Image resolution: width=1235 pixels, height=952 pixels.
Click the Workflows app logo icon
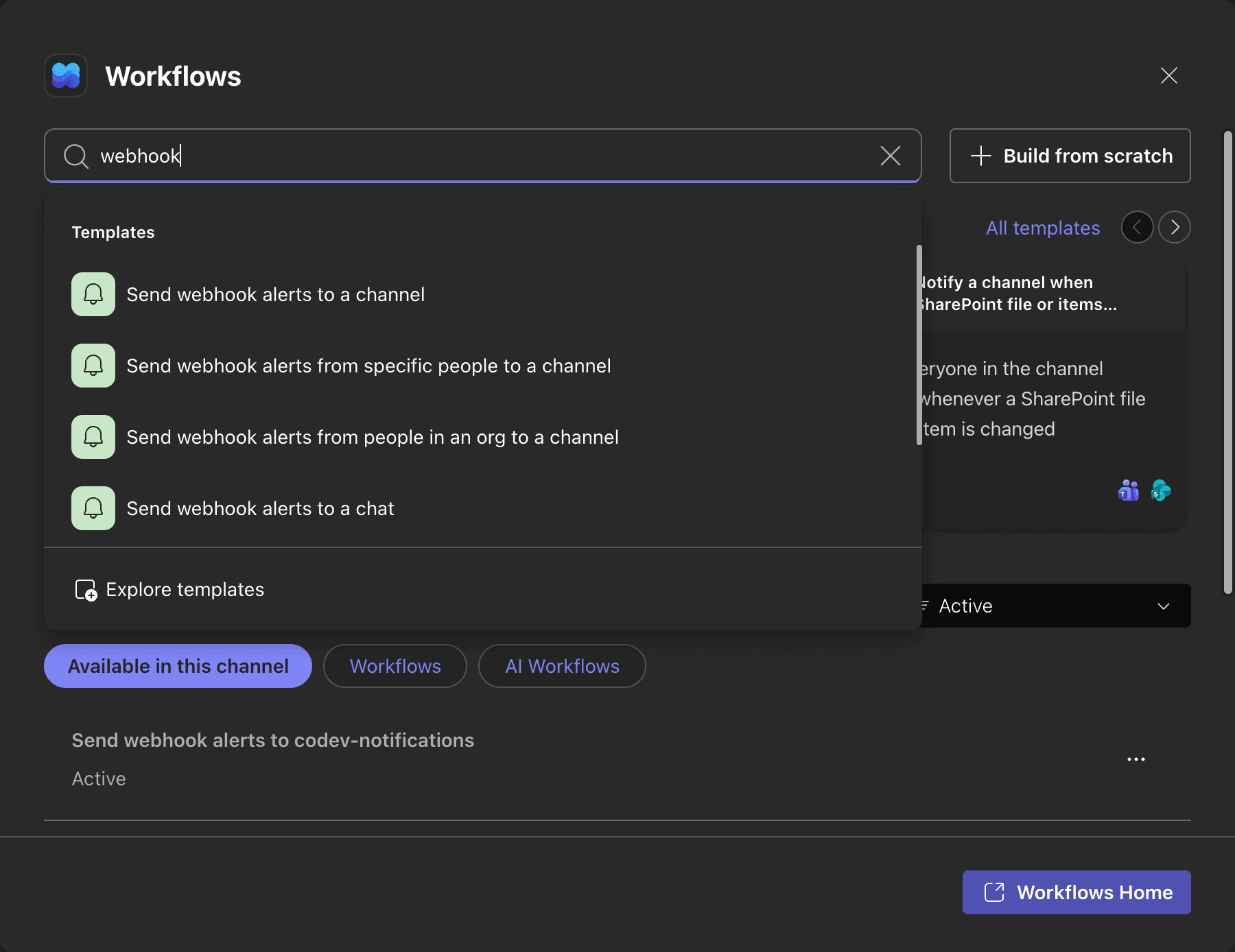66,75
